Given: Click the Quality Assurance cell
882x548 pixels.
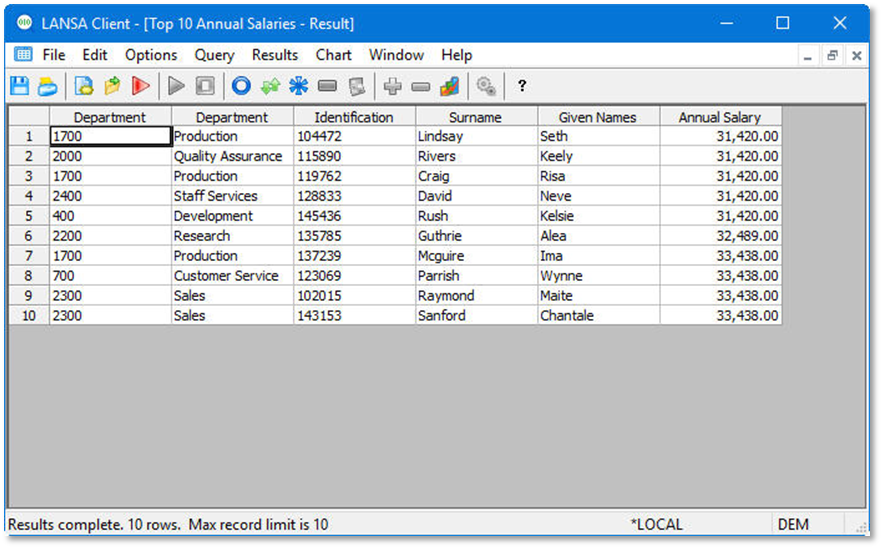Looking at the screenshot, I should tap(232, 156).
